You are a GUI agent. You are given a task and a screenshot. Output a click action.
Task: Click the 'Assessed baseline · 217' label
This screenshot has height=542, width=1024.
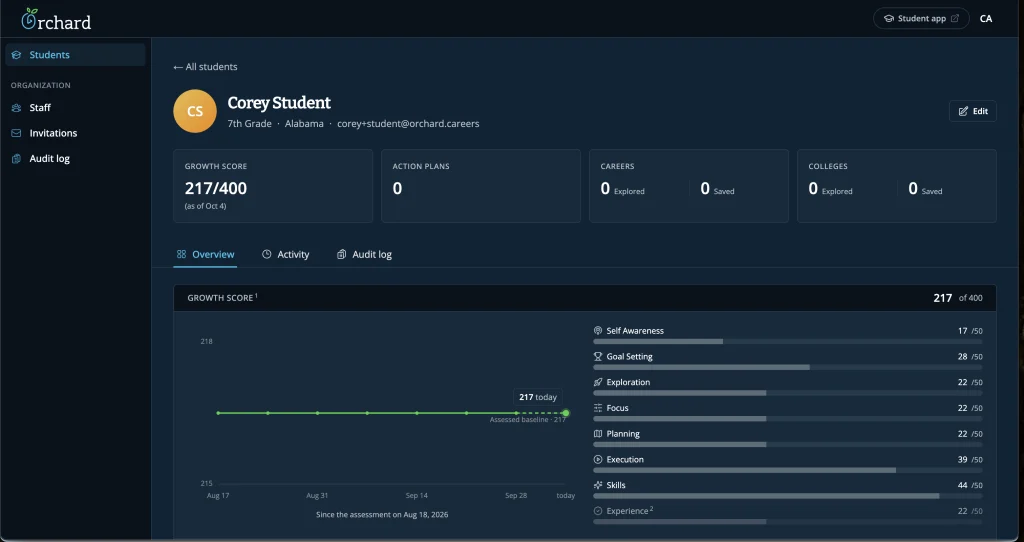click(x=528, y=420)
